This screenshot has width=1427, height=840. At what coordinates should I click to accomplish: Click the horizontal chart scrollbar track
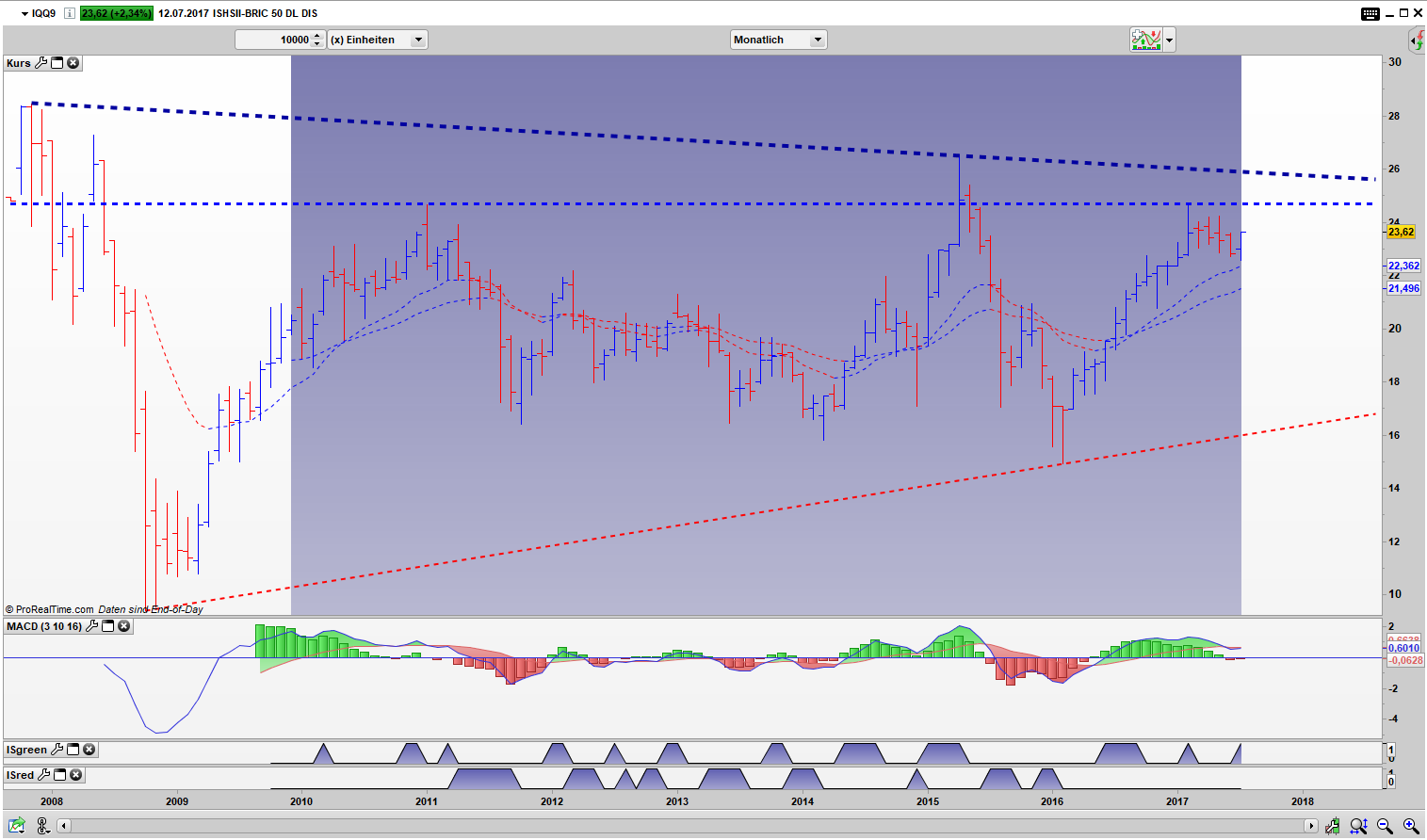688,826
